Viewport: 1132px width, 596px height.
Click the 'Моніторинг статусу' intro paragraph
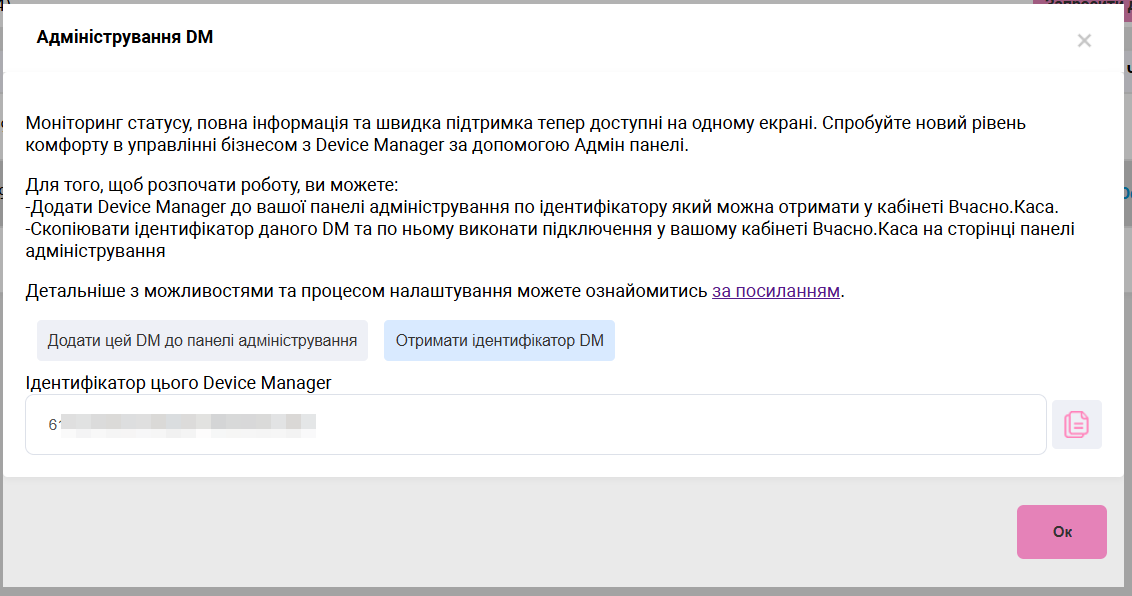click(x=420, y=124)
